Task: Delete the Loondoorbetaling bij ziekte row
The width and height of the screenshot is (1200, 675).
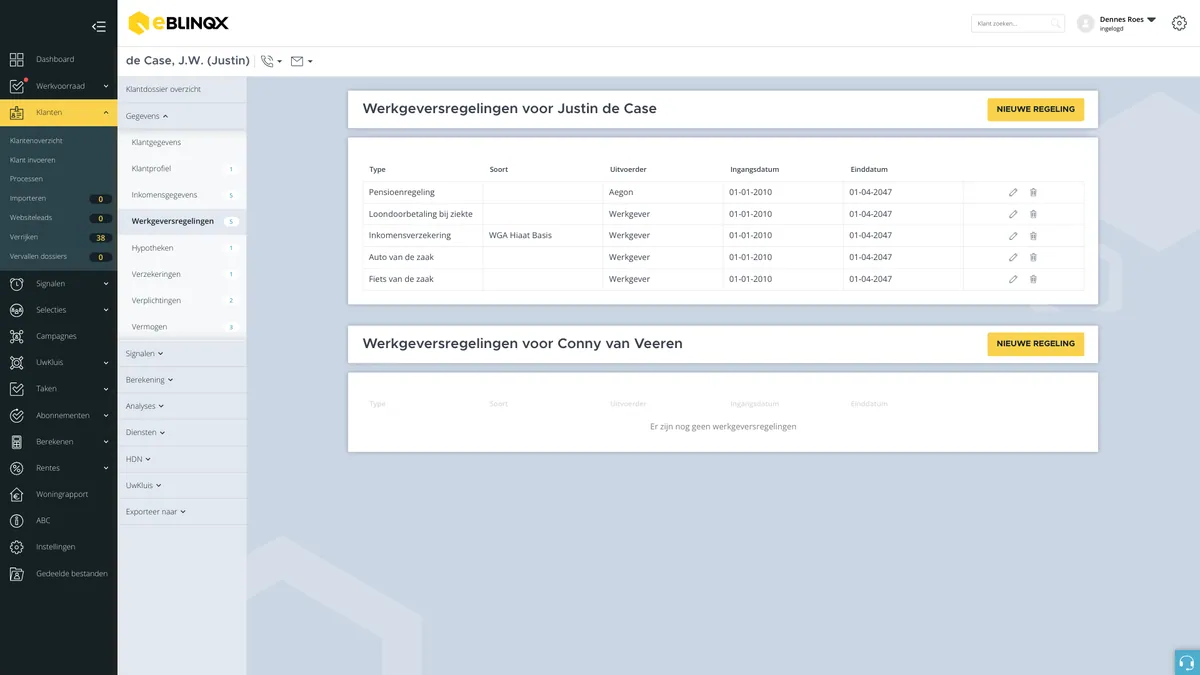Action: click(x=1033, y=214)
